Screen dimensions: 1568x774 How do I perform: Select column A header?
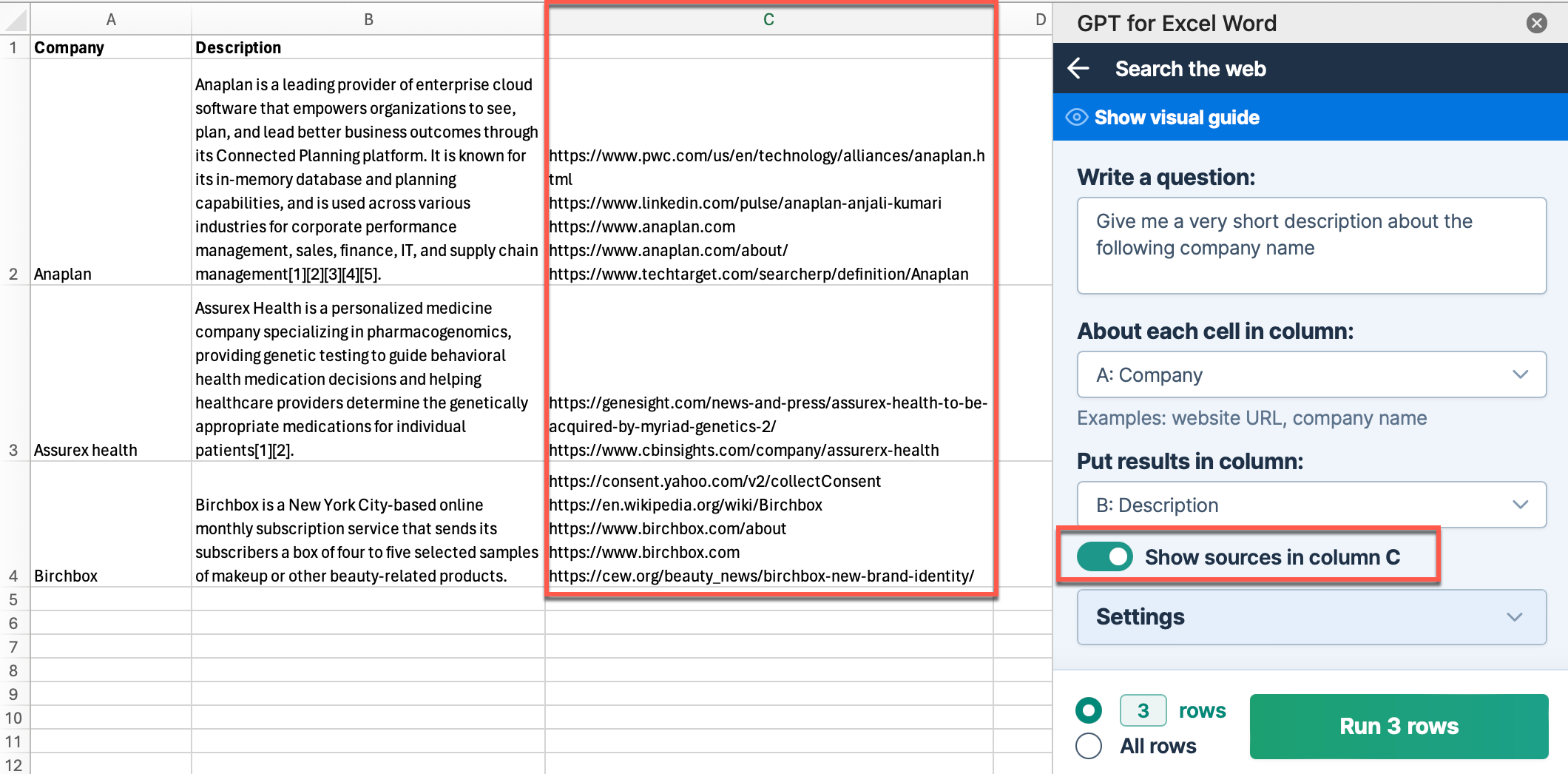pos(111,20)
